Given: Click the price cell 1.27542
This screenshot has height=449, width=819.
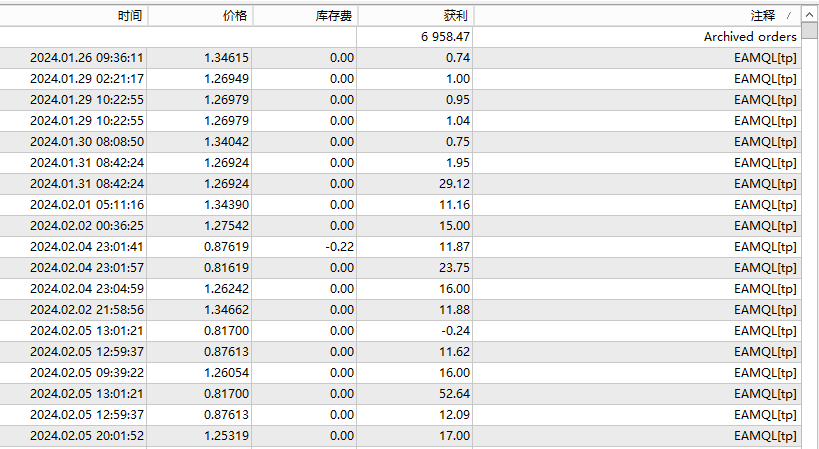Looking at the screenshot, I should pos(225,226).
